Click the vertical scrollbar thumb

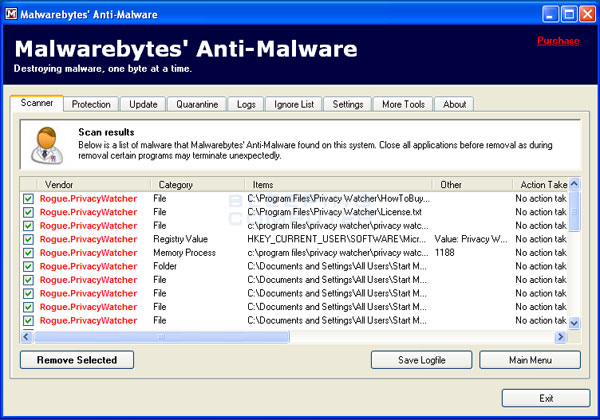coord(574,211)
